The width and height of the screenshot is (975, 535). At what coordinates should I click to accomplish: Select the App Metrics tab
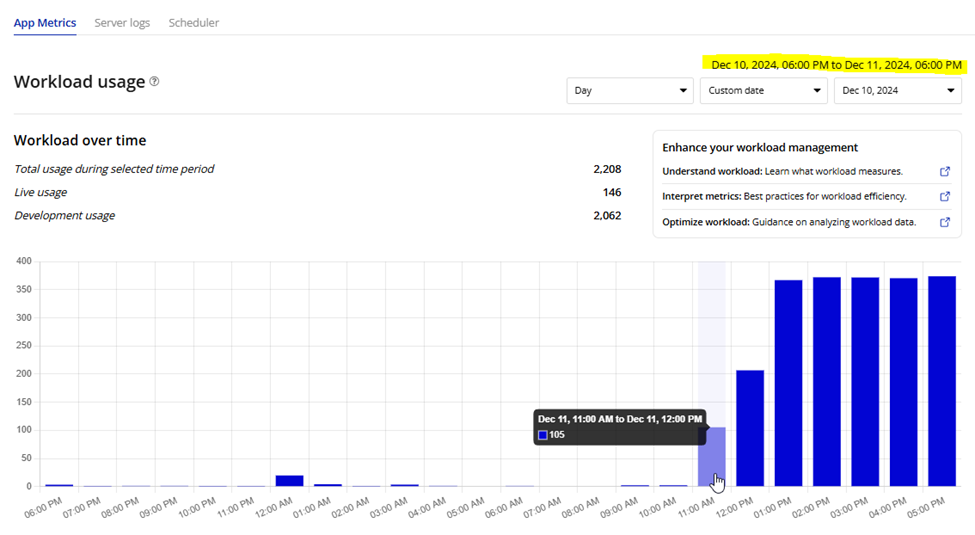(x=45, y=22)
